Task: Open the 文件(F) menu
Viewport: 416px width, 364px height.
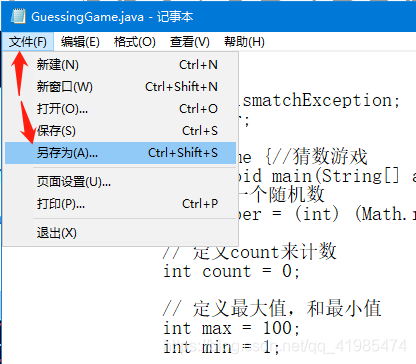Action: 28,42
